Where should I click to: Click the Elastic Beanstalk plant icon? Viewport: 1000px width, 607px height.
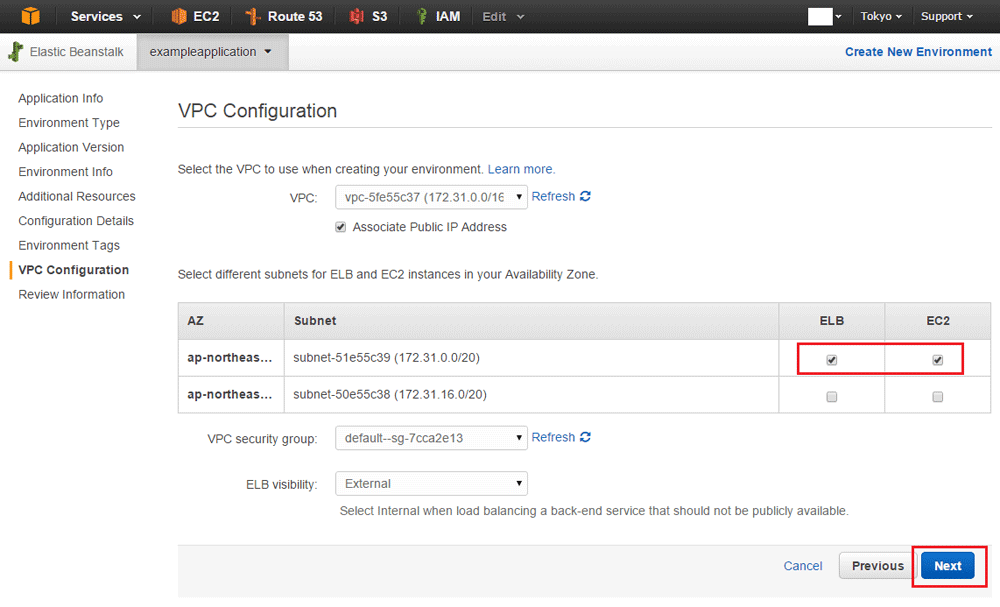16,52
